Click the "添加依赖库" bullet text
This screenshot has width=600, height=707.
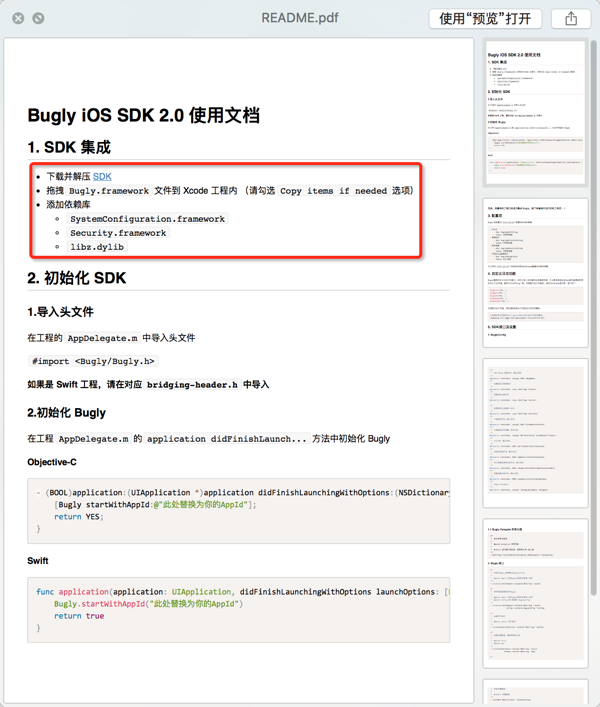pyautogui.click(x=69, y=205)
